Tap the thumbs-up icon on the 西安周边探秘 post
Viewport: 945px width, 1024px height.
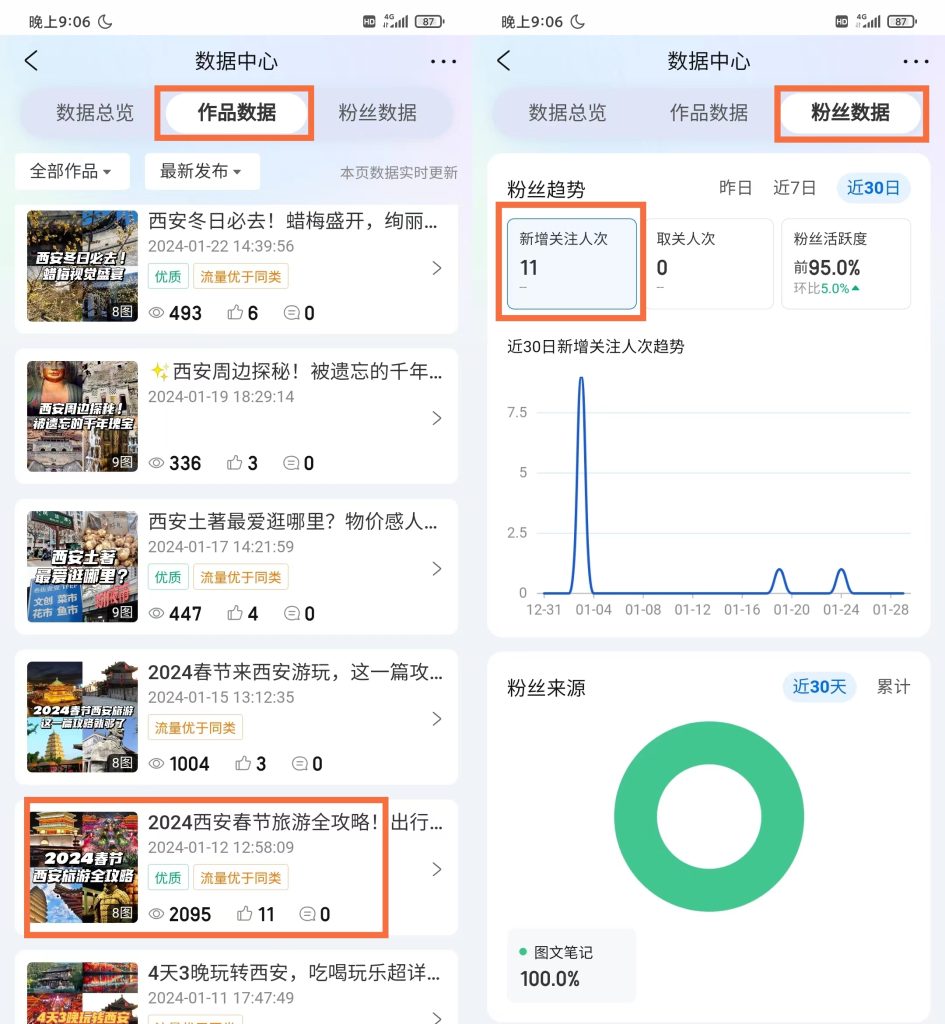coord(234,462)
